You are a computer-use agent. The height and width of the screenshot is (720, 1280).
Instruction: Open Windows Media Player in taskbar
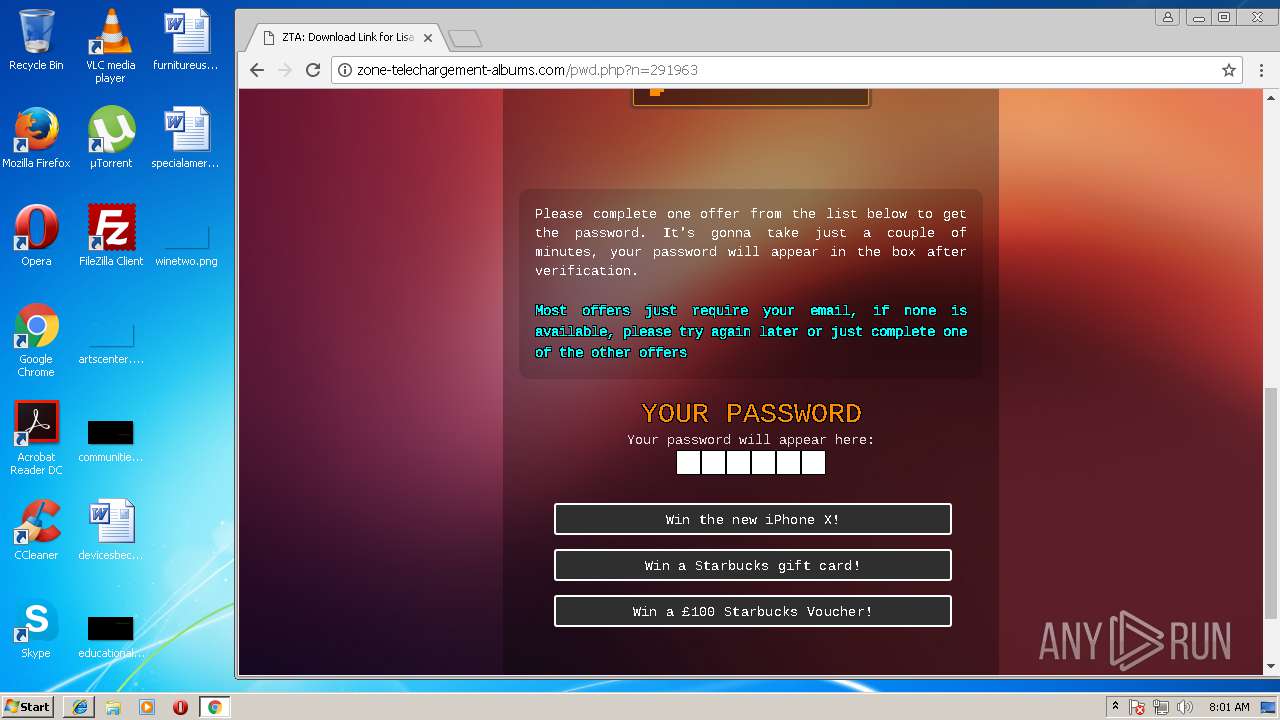pos(147,707)
